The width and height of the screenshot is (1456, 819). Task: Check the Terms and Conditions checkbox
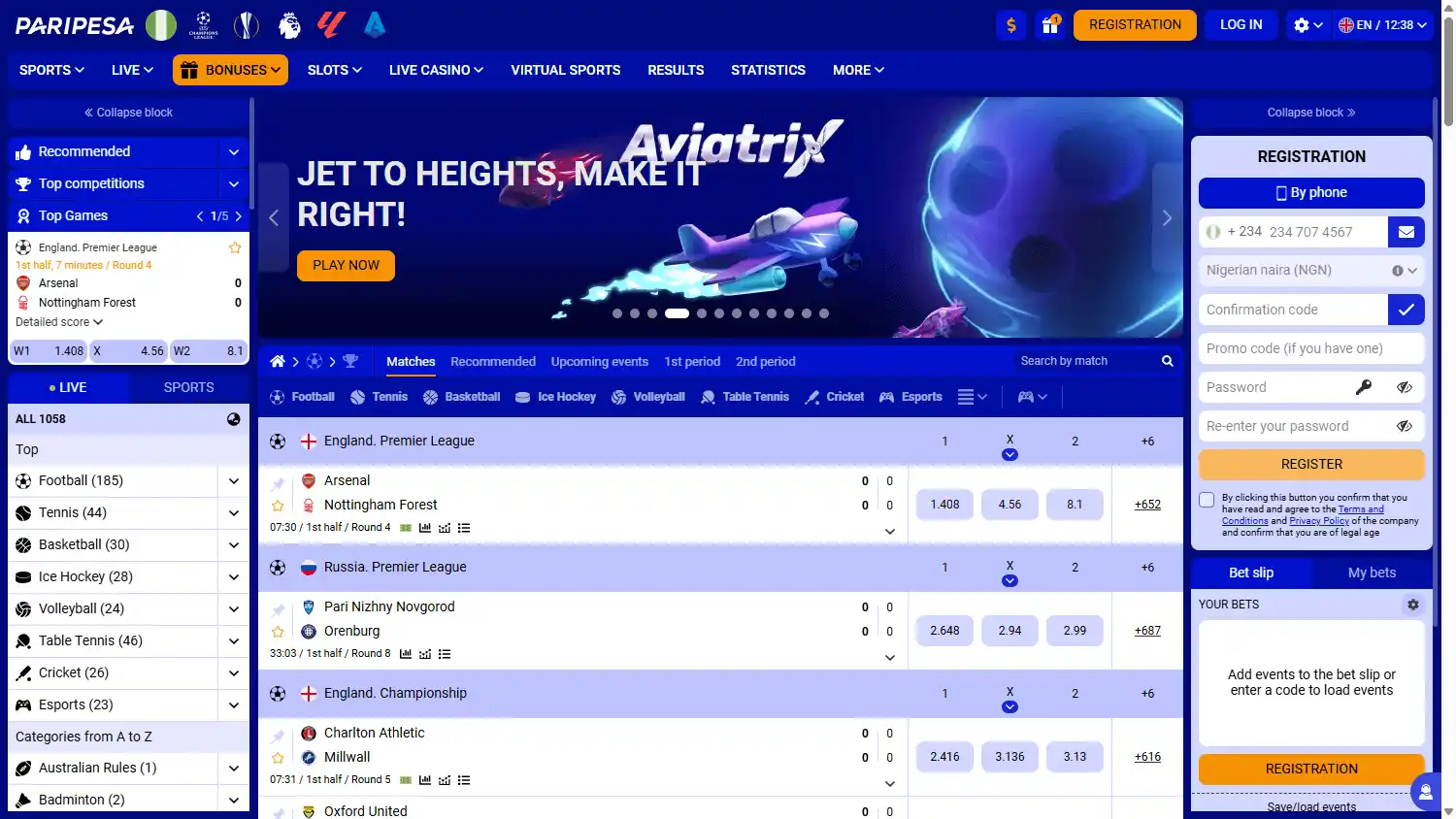[x=1207, y=500]
